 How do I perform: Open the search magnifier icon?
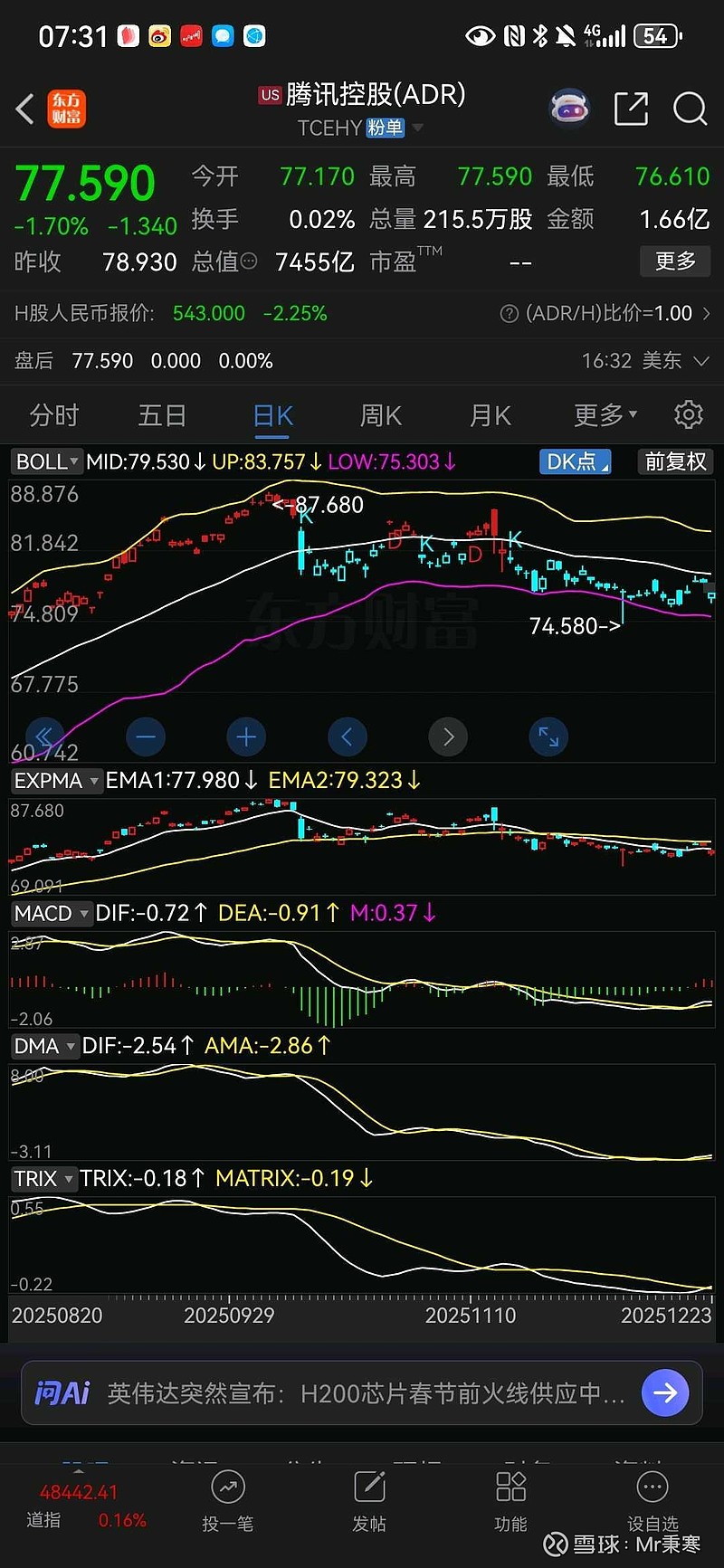point(690,109)
